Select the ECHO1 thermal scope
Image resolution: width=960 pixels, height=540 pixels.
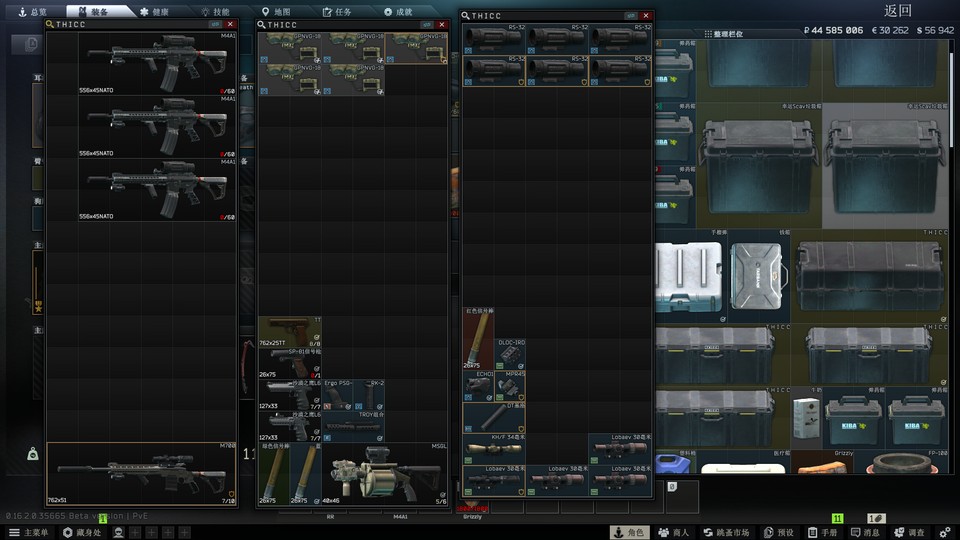click(478, 386)
